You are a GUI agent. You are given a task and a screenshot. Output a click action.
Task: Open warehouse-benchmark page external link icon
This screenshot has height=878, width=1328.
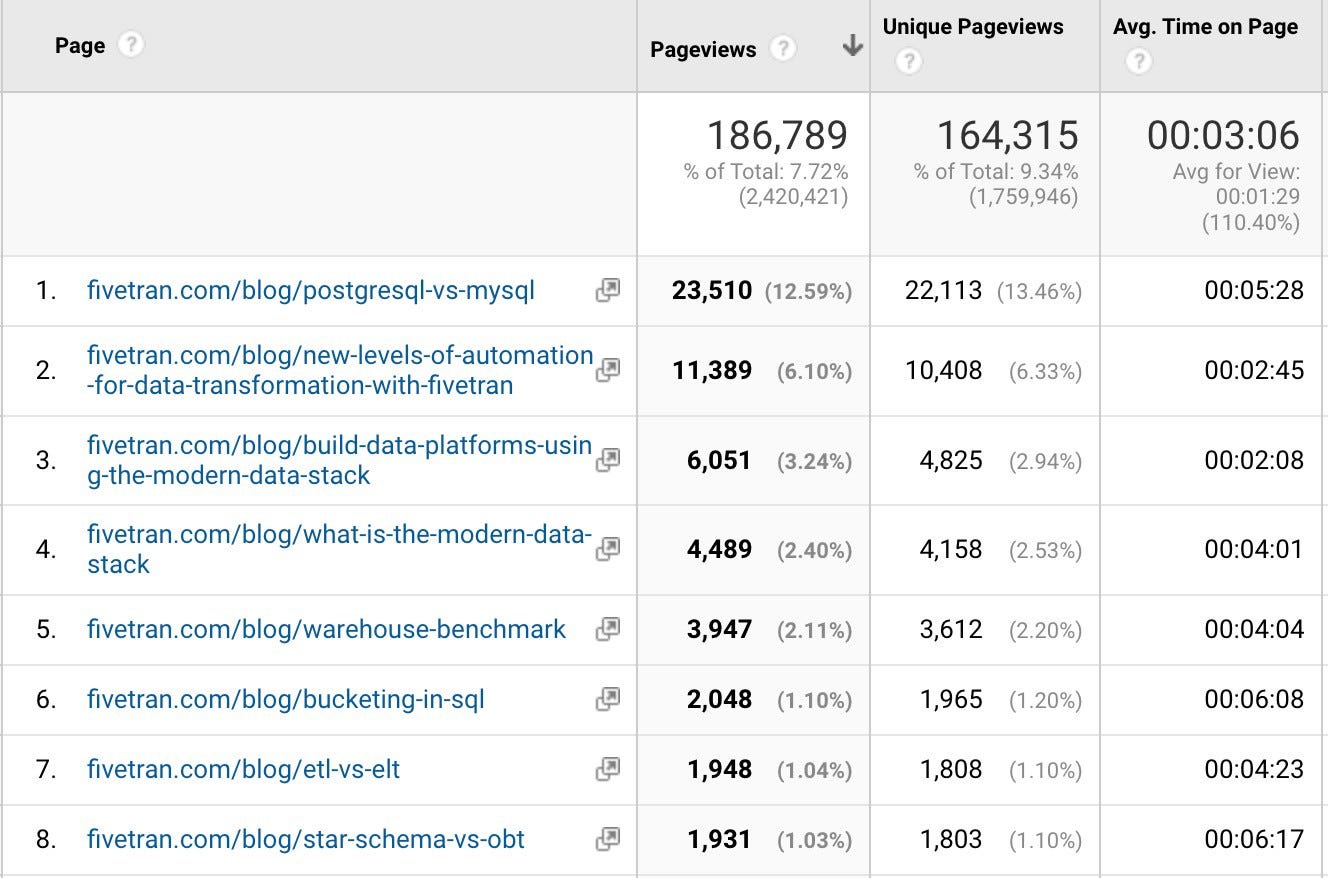click(x=607, y=629)
